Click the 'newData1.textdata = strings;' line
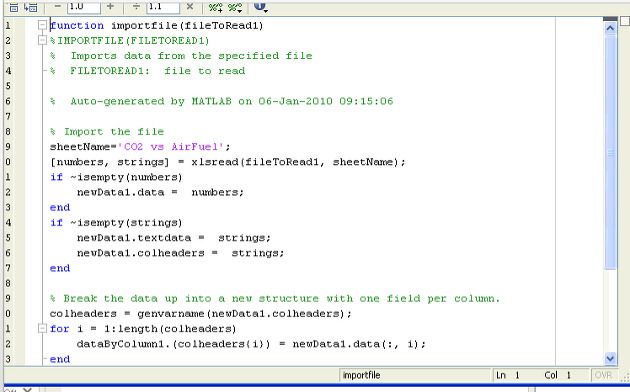630x392 pixels. (174, 238)
